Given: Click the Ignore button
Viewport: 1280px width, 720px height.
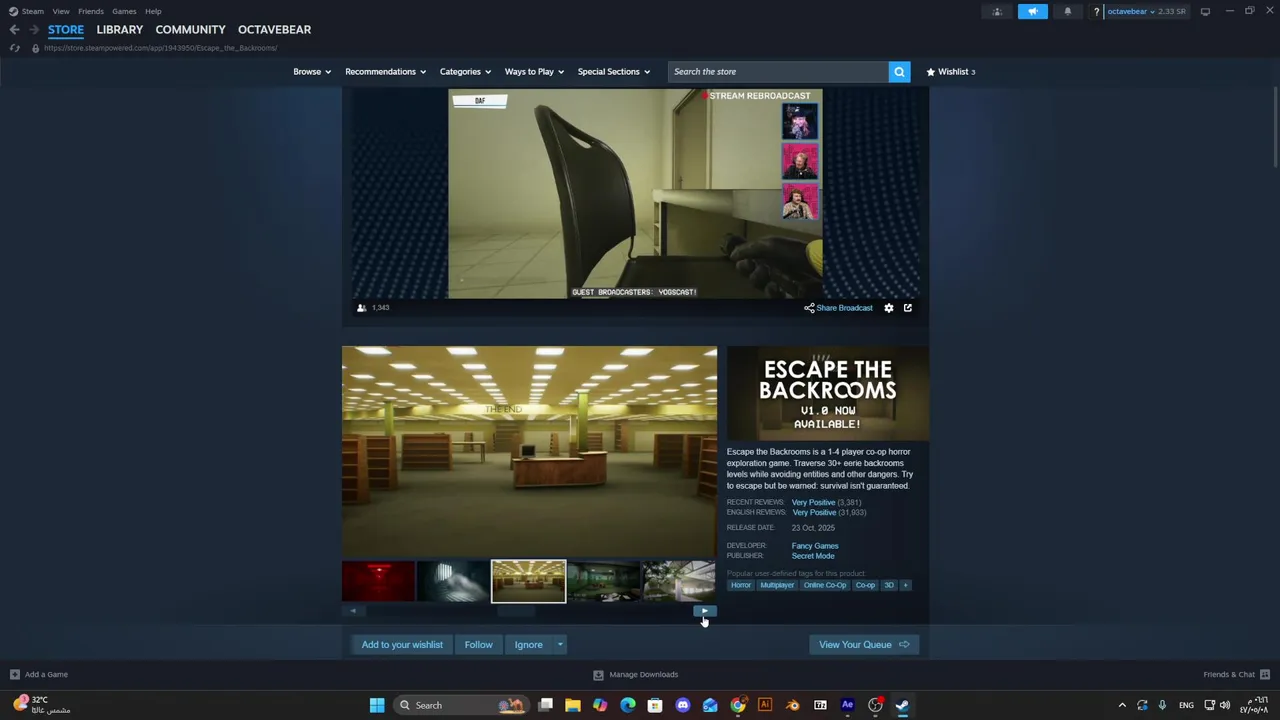Looking at the screenshot, I should pyautogui.click(x=529, y=645).
